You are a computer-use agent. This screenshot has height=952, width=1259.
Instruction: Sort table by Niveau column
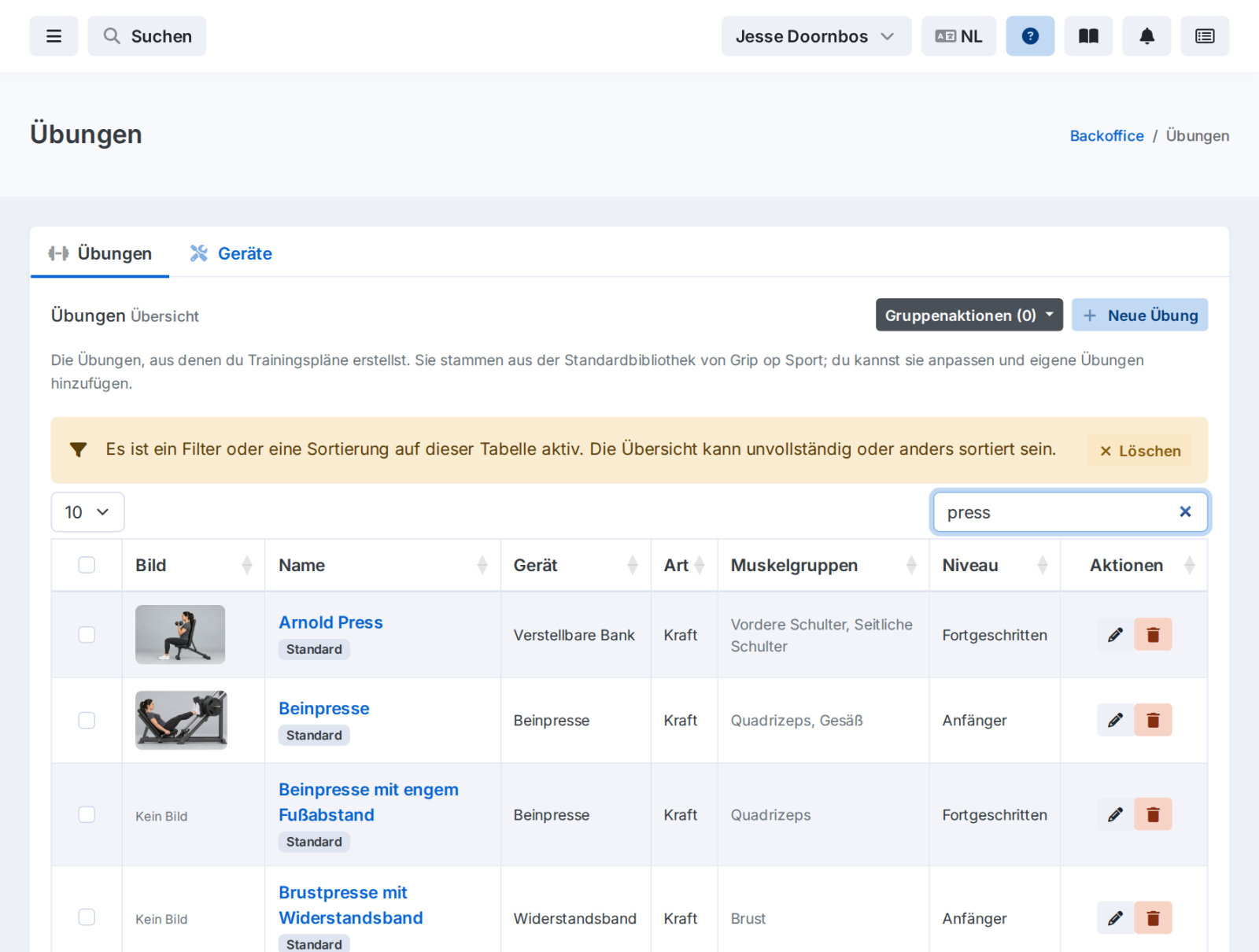(x=995, y=565)
